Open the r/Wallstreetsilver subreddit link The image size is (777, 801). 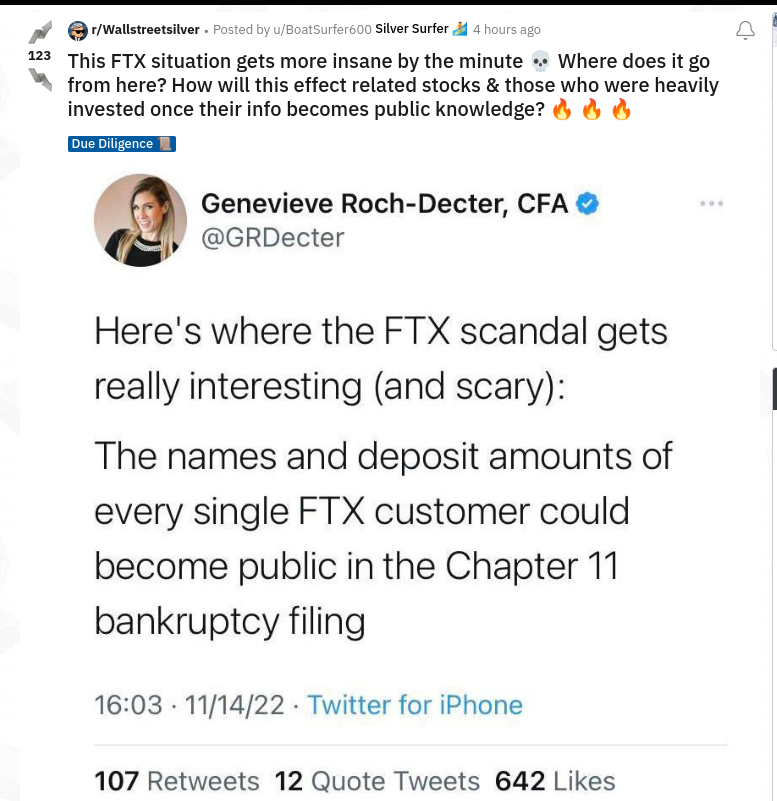click(146, 30)
